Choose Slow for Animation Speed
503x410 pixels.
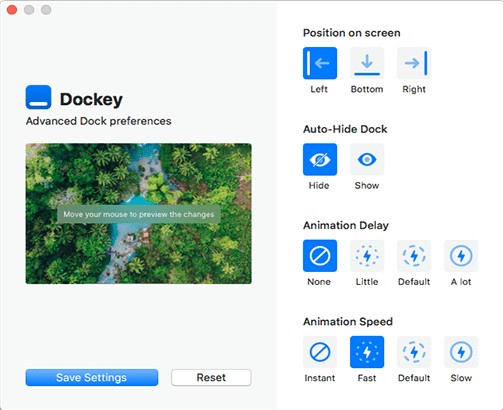461,352
